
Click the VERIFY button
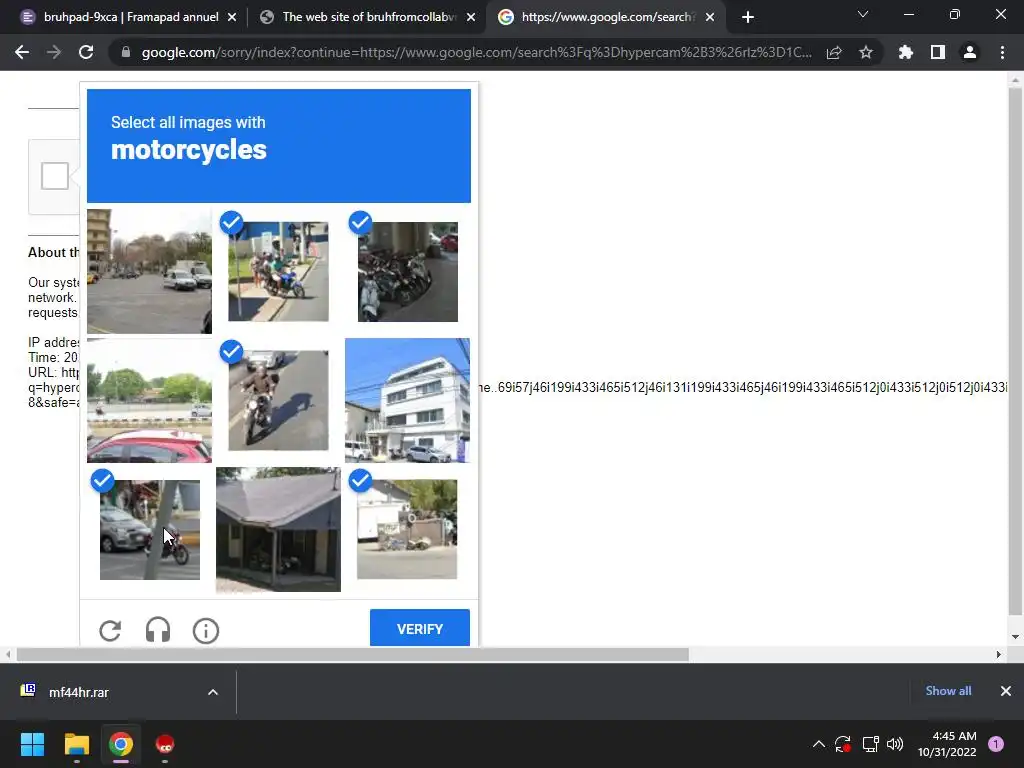click(419, 628)
